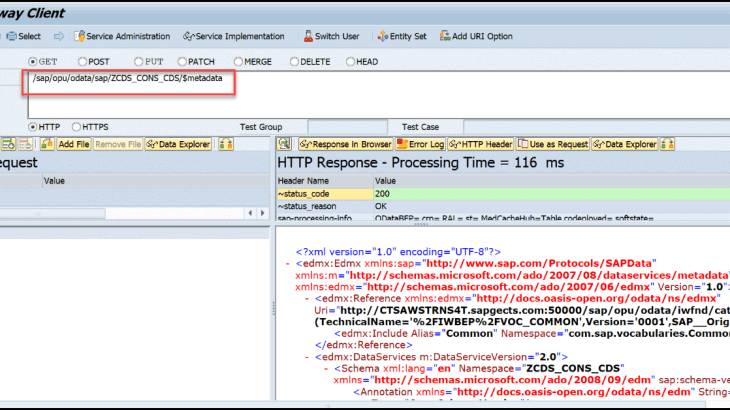This screenshot has height=410, width=730.
Task: Click Entity Set button
Action: pyautogui.click(x=402, y=36)
